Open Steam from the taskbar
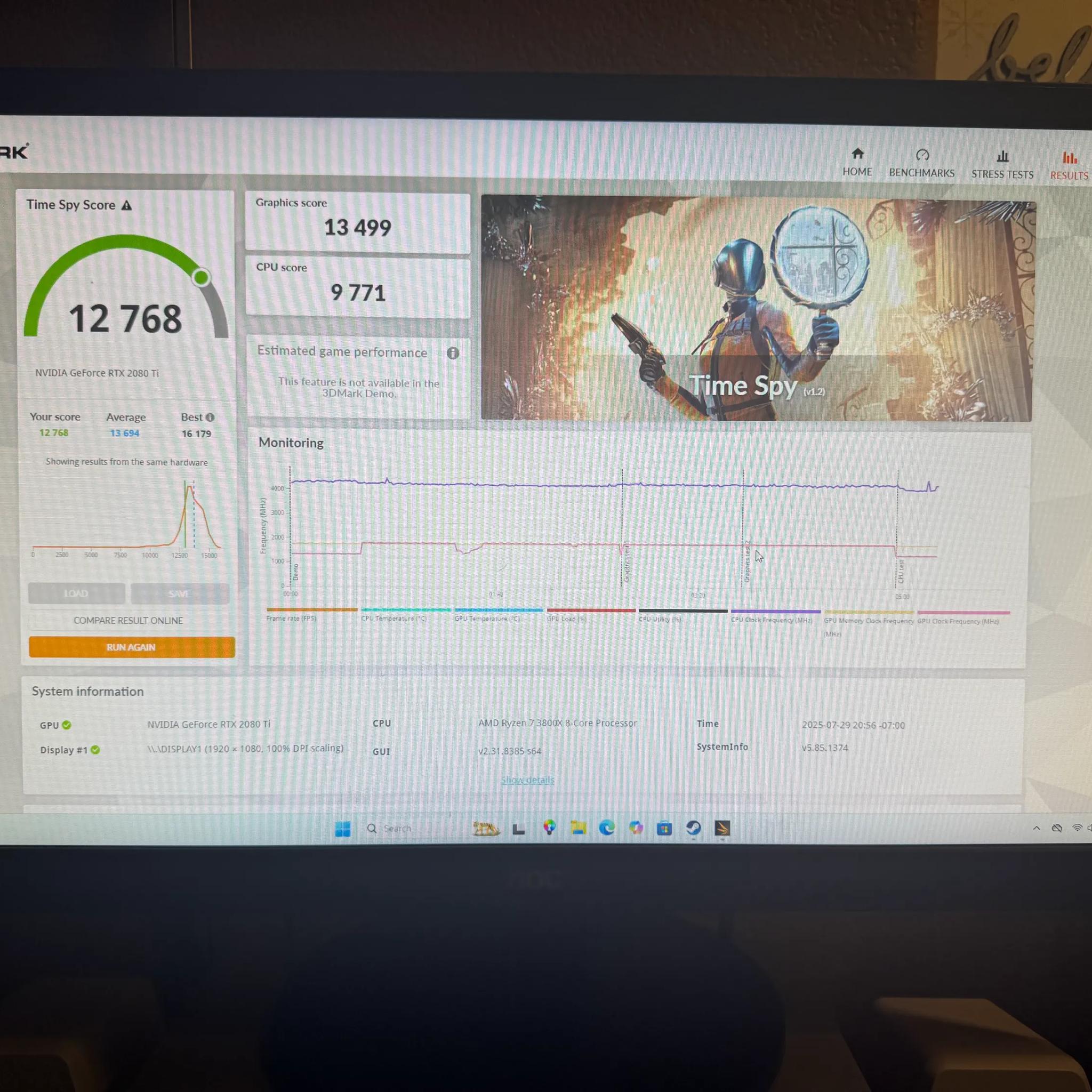Screen dimensions: 1092x1092 tap(693, 829)
